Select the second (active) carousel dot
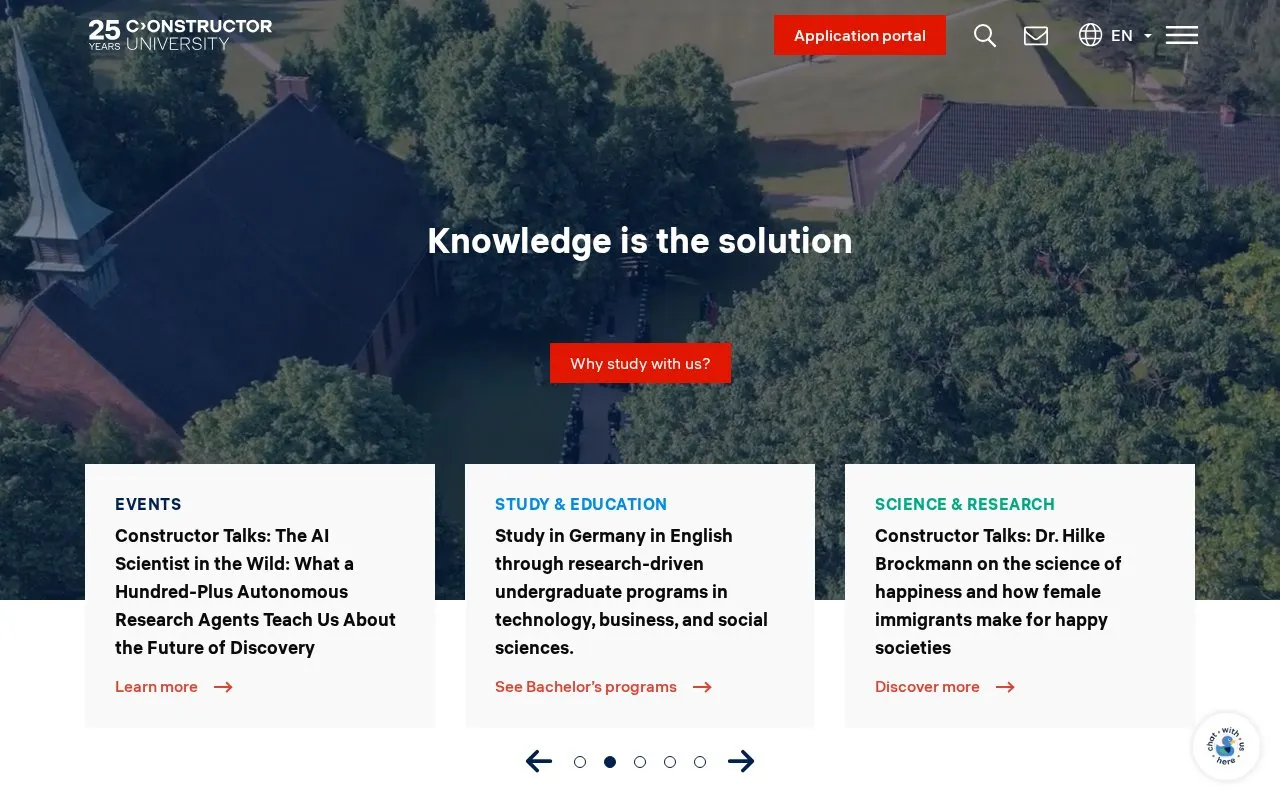The image size is (1280, 800). pos(610,762)
